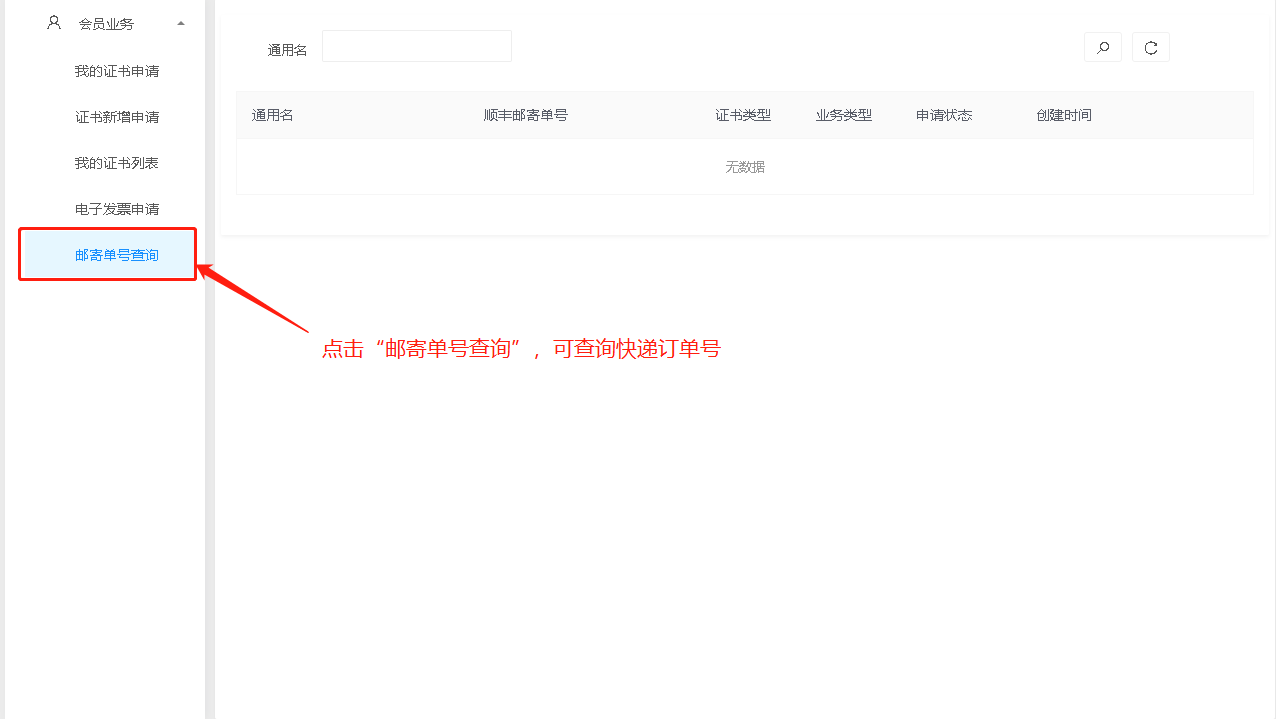This screenshot has width=1276, height=719.
Task: Click the 顺丰邮寄单号 column header
Action: (x=525, y=115)
